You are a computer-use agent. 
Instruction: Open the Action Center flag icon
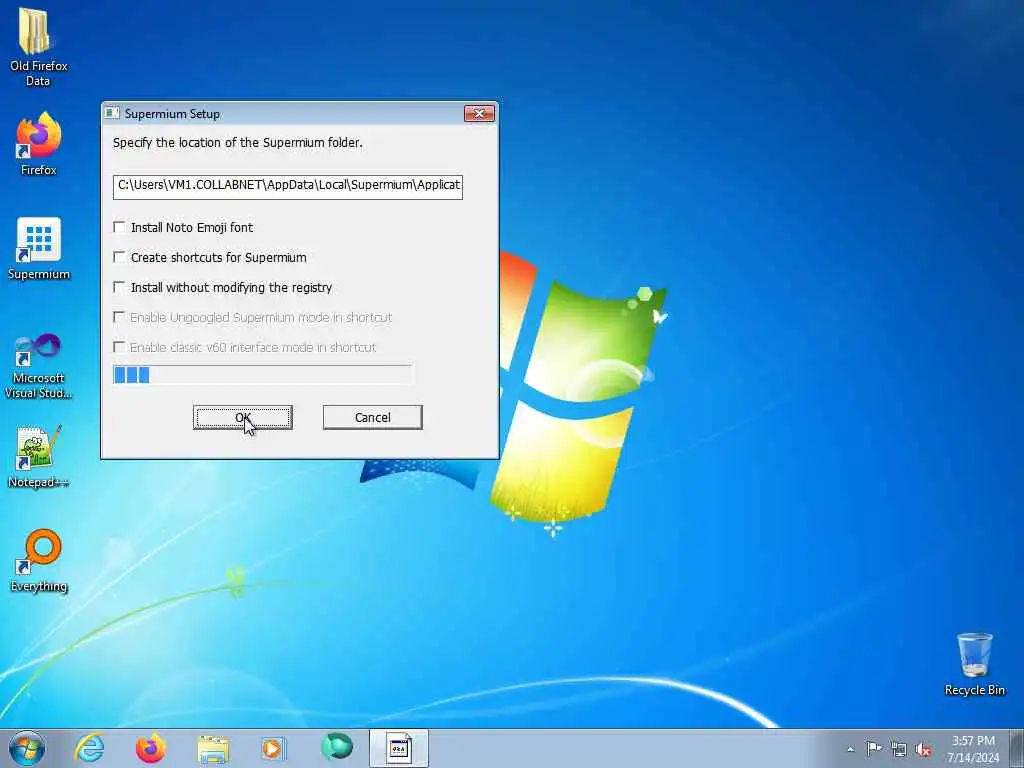(x=874, y=748)
